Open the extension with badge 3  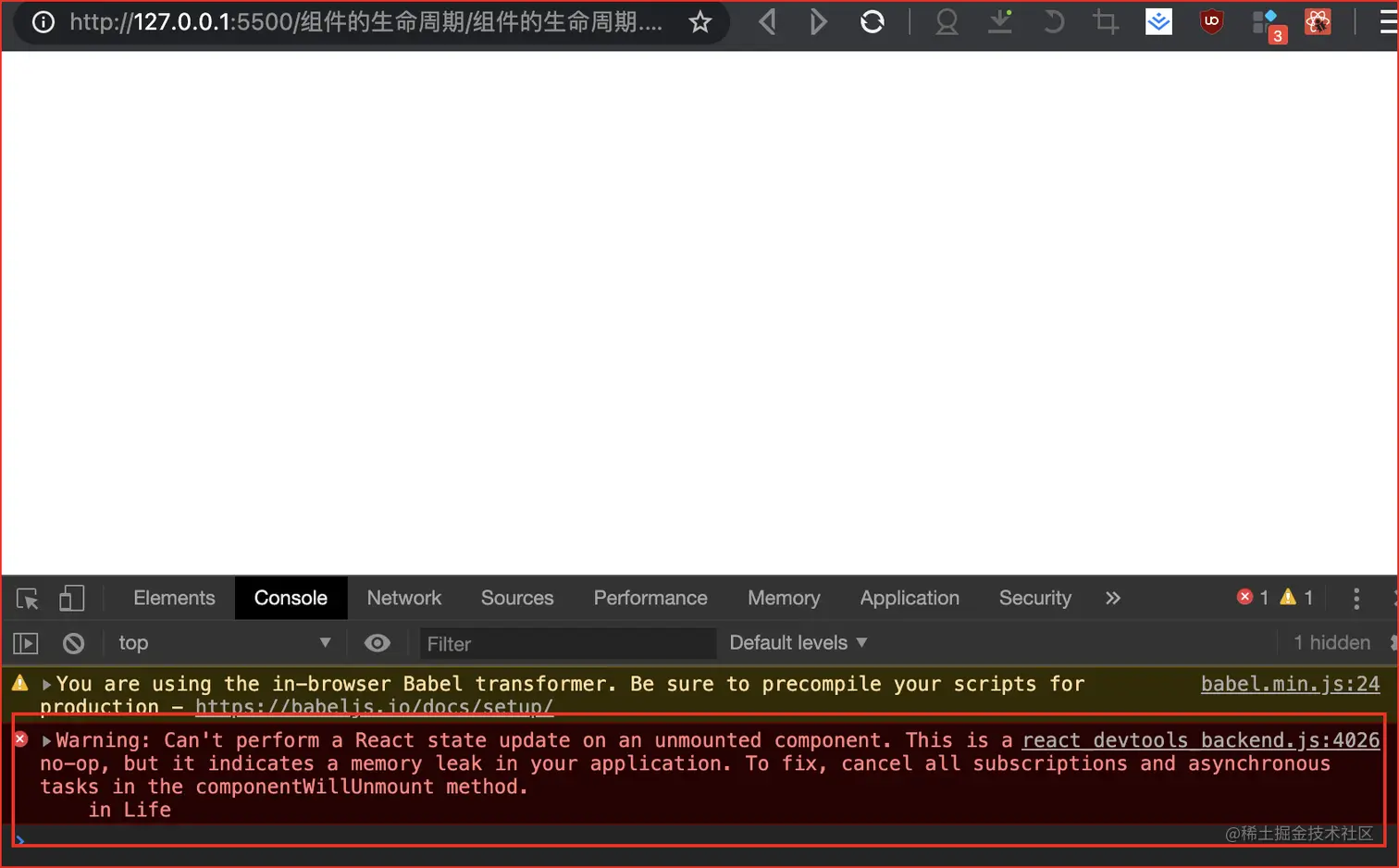tap(1268, 25)
